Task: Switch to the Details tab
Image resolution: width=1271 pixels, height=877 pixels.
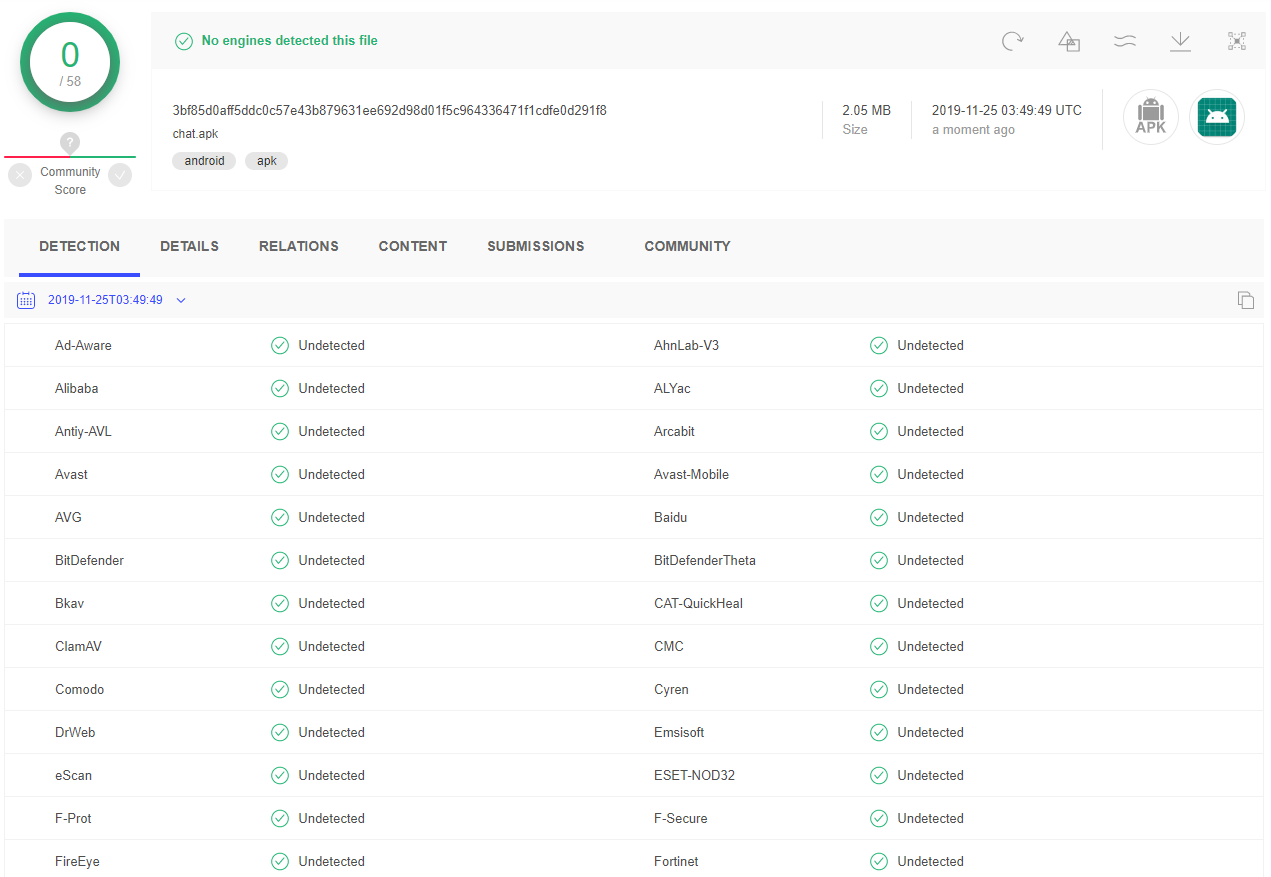Action: click(x=189, y=246)
